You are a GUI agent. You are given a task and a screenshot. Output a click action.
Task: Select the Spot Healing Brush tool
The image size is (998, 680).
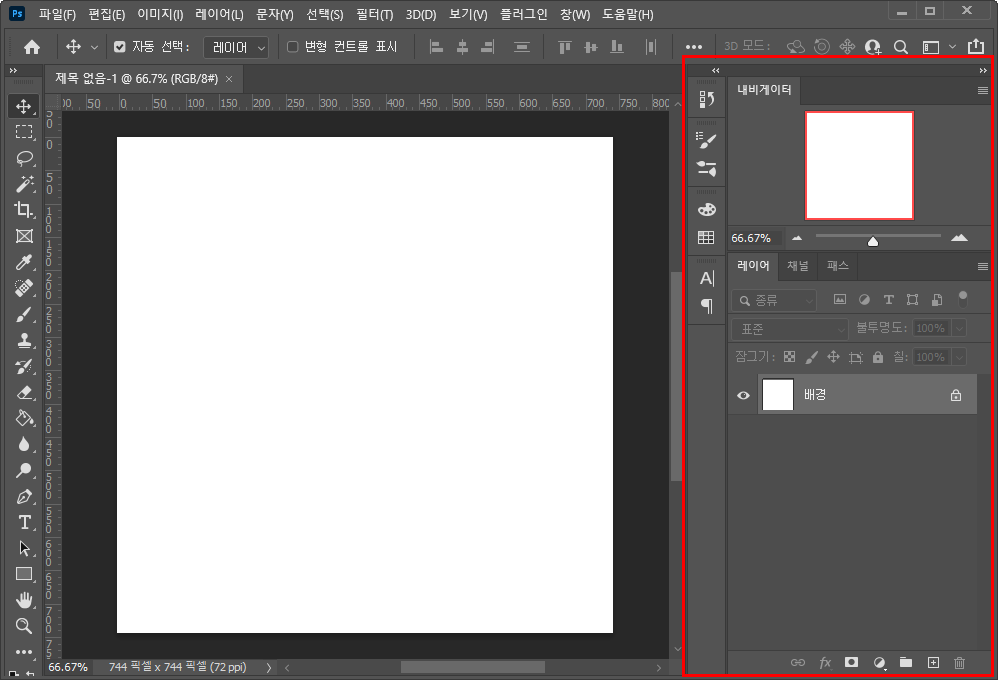click(x=24, y=288)
